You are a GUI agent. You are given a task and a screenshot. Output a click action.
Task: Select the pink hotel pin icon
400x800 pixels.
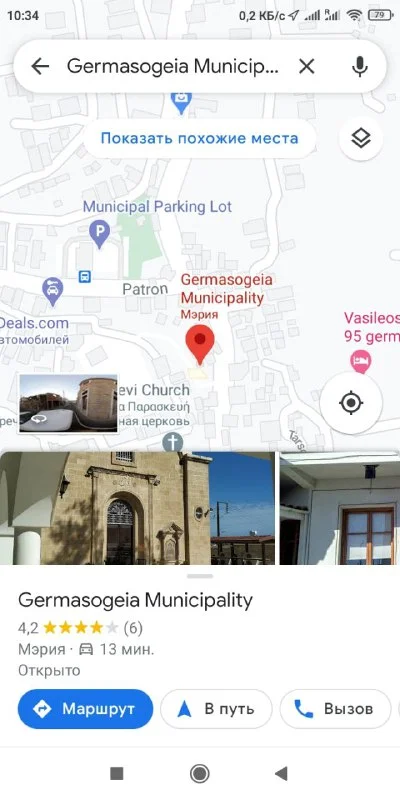(x=361, y=361)
